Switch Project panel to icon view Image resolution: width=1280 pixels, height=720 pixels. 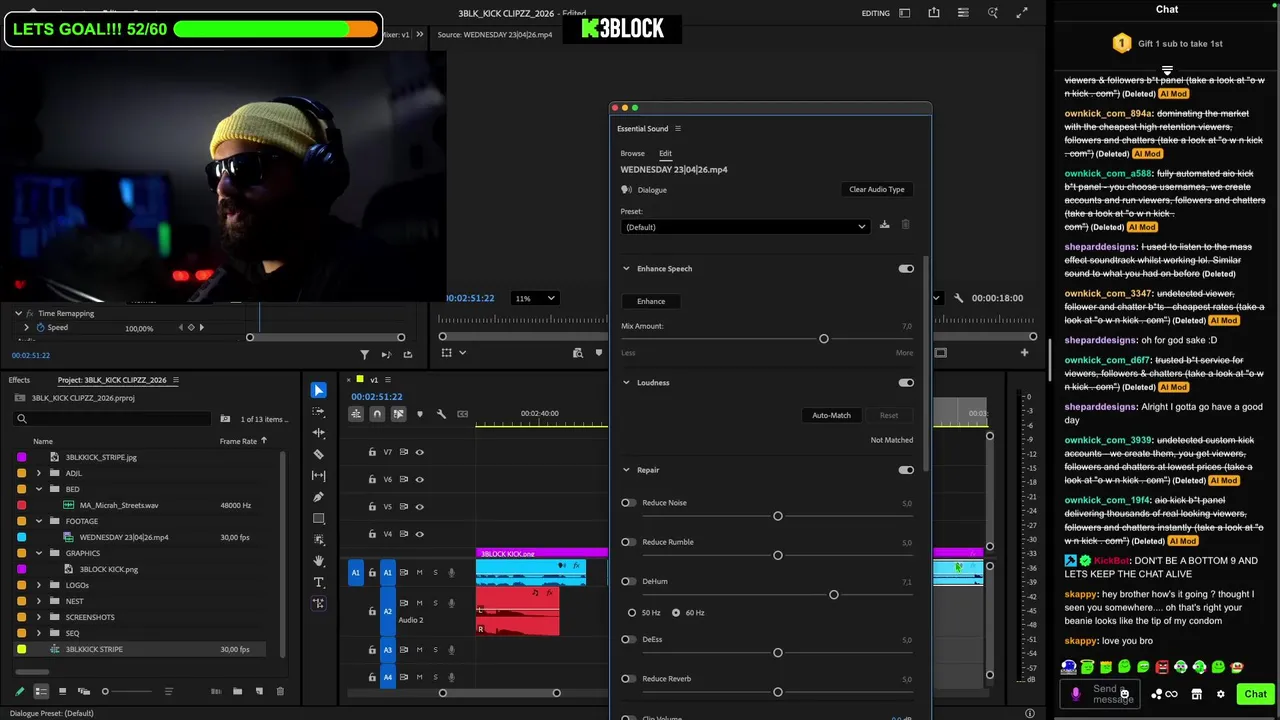(x=62, y=691)
